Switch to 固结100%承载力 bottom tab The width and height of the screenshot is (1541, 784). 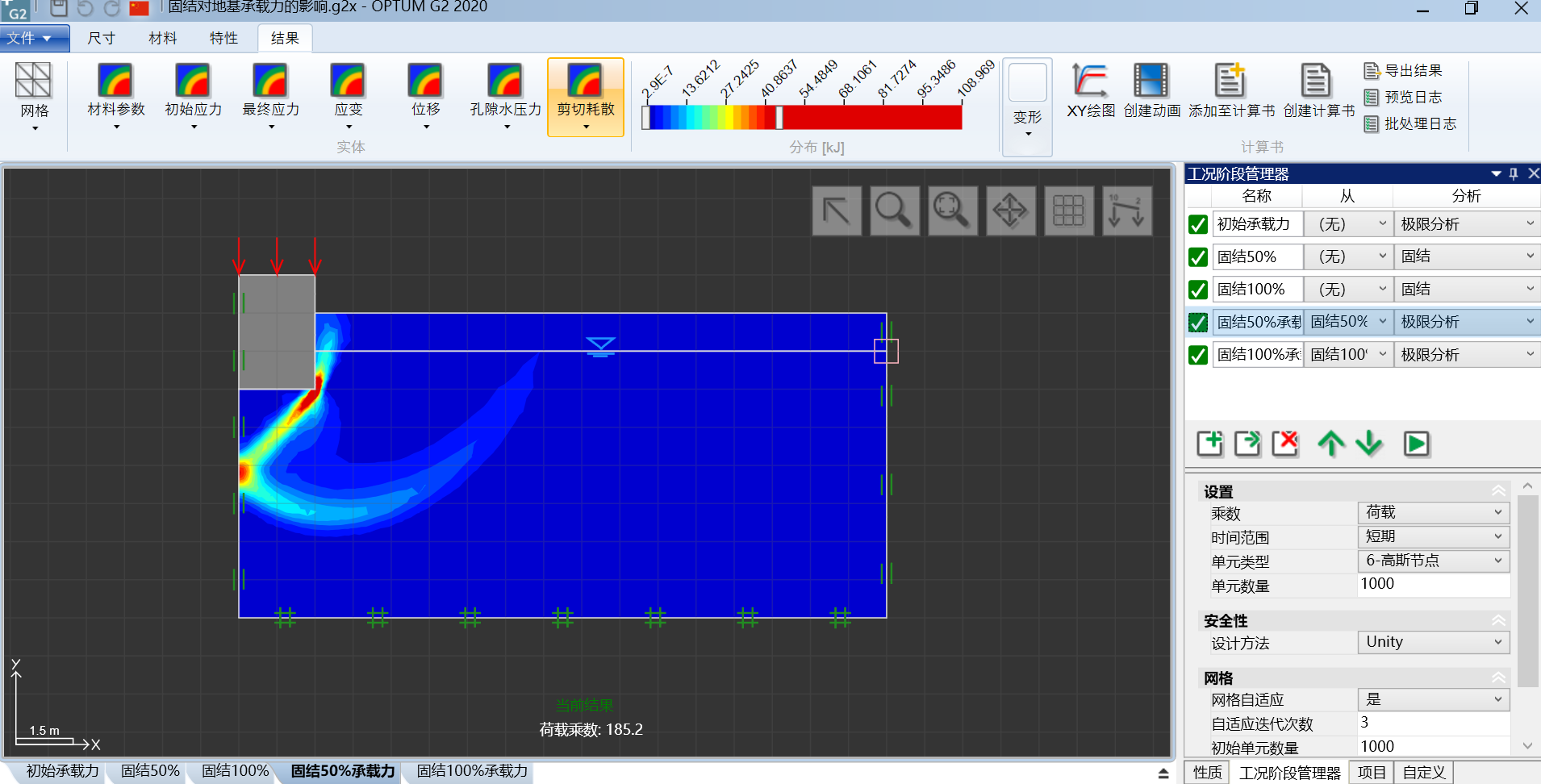[x=472, y=771]
